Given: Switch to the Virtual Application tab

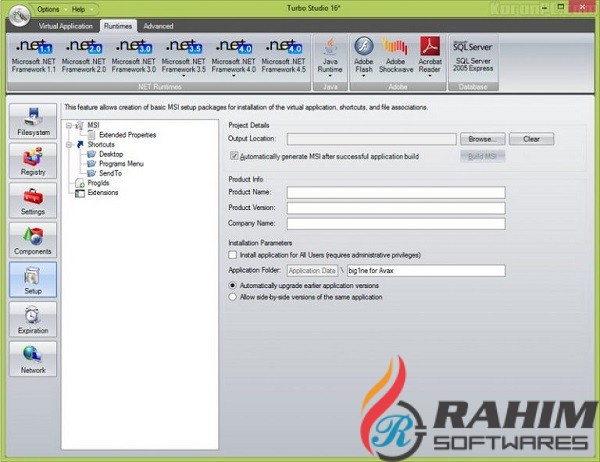Looking at the screenshot, I should tap(66, 26).
